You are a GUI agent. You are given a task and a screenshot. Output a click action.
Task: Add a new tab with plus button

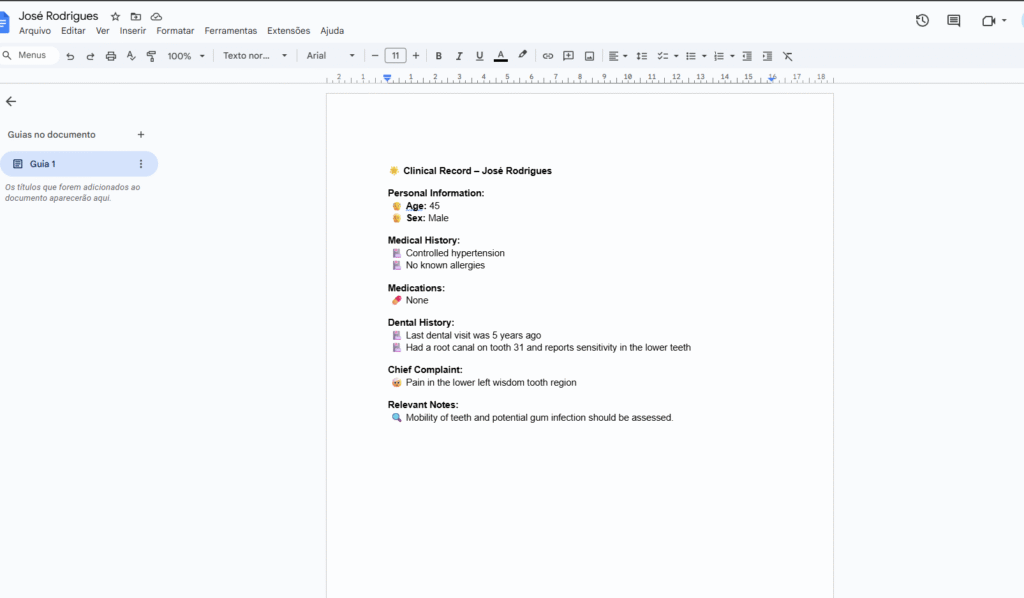pos(141,134)
